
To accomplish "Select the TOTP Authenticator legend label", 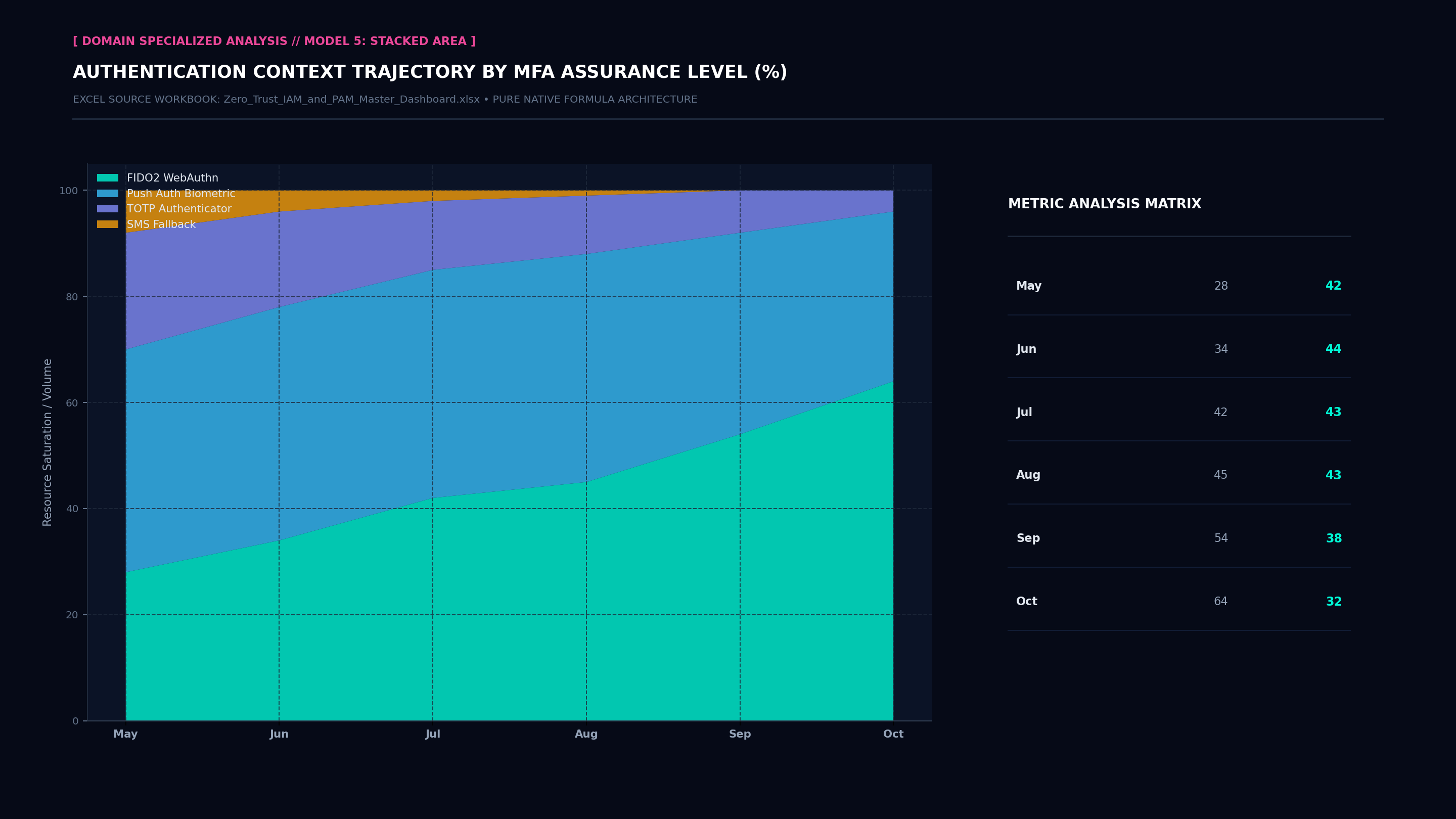I will (x=179, y=209).
